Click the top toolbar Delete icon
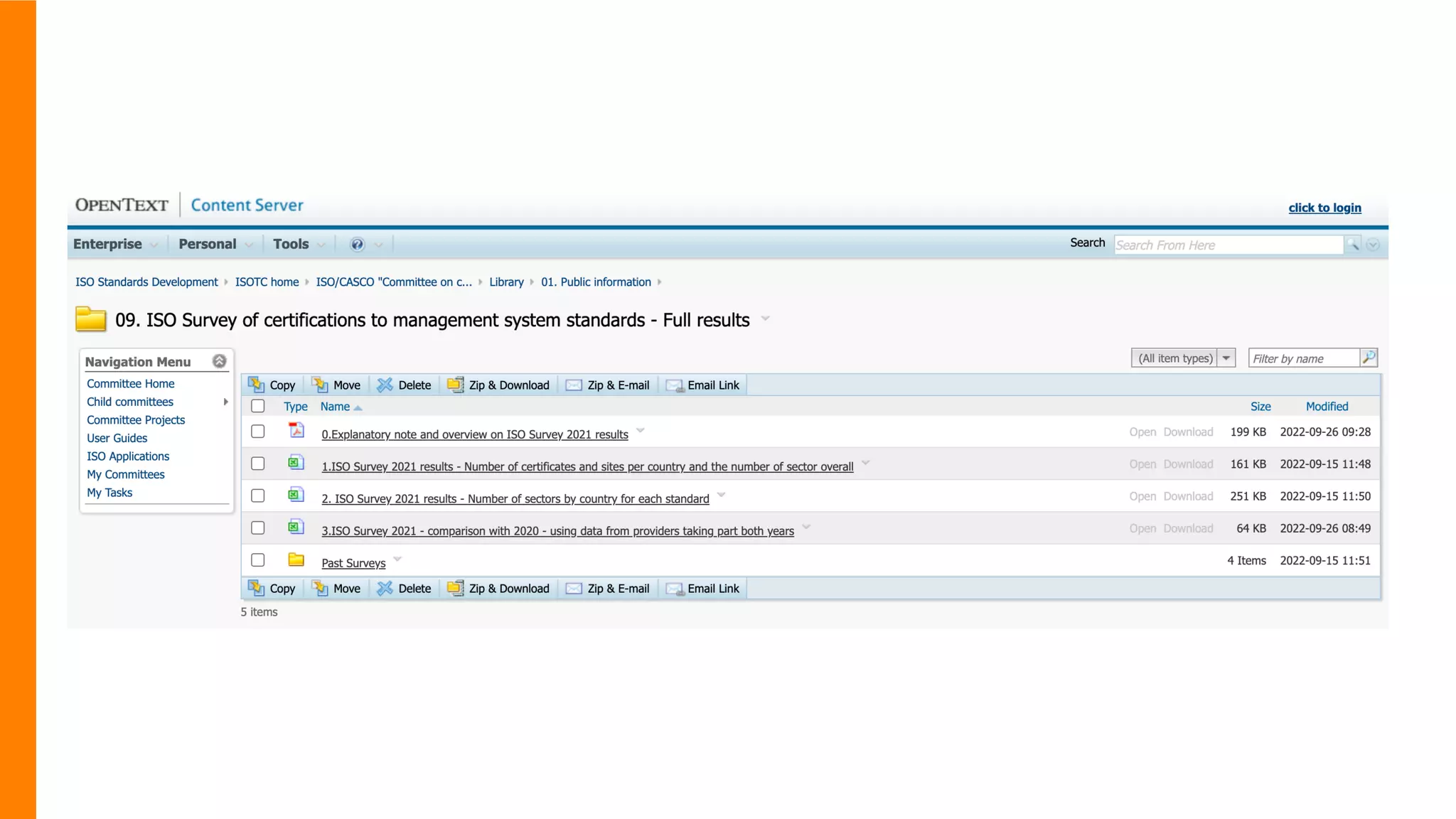The image size is (1456, 819). coord(385,385)
